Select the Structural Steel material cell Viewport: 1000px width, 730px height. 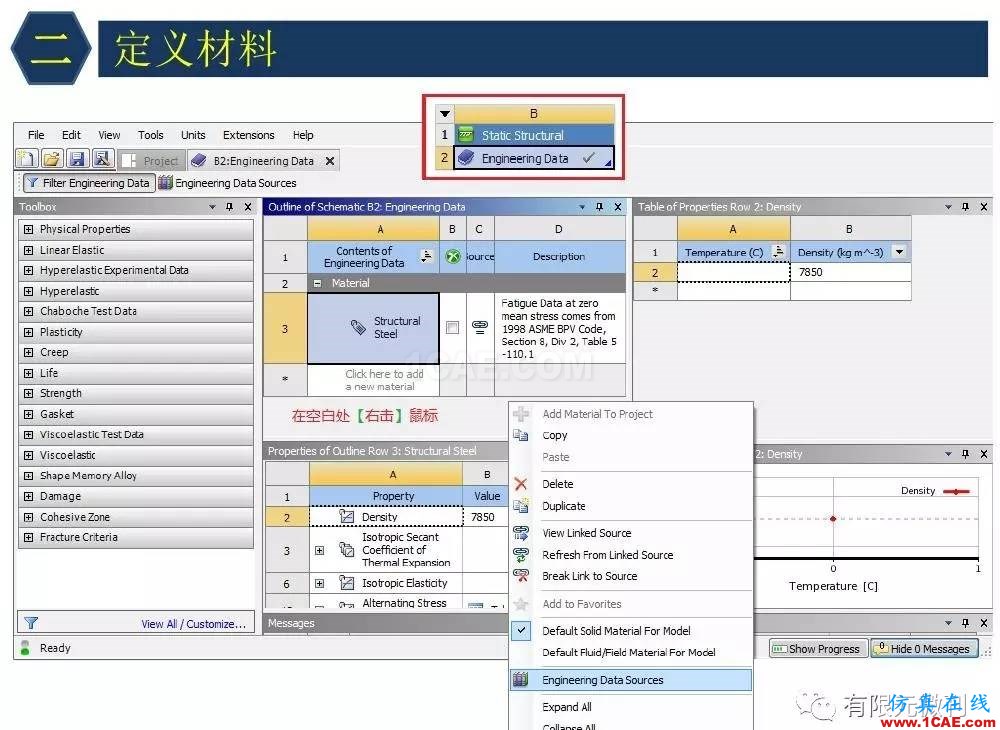pos(374,328)
